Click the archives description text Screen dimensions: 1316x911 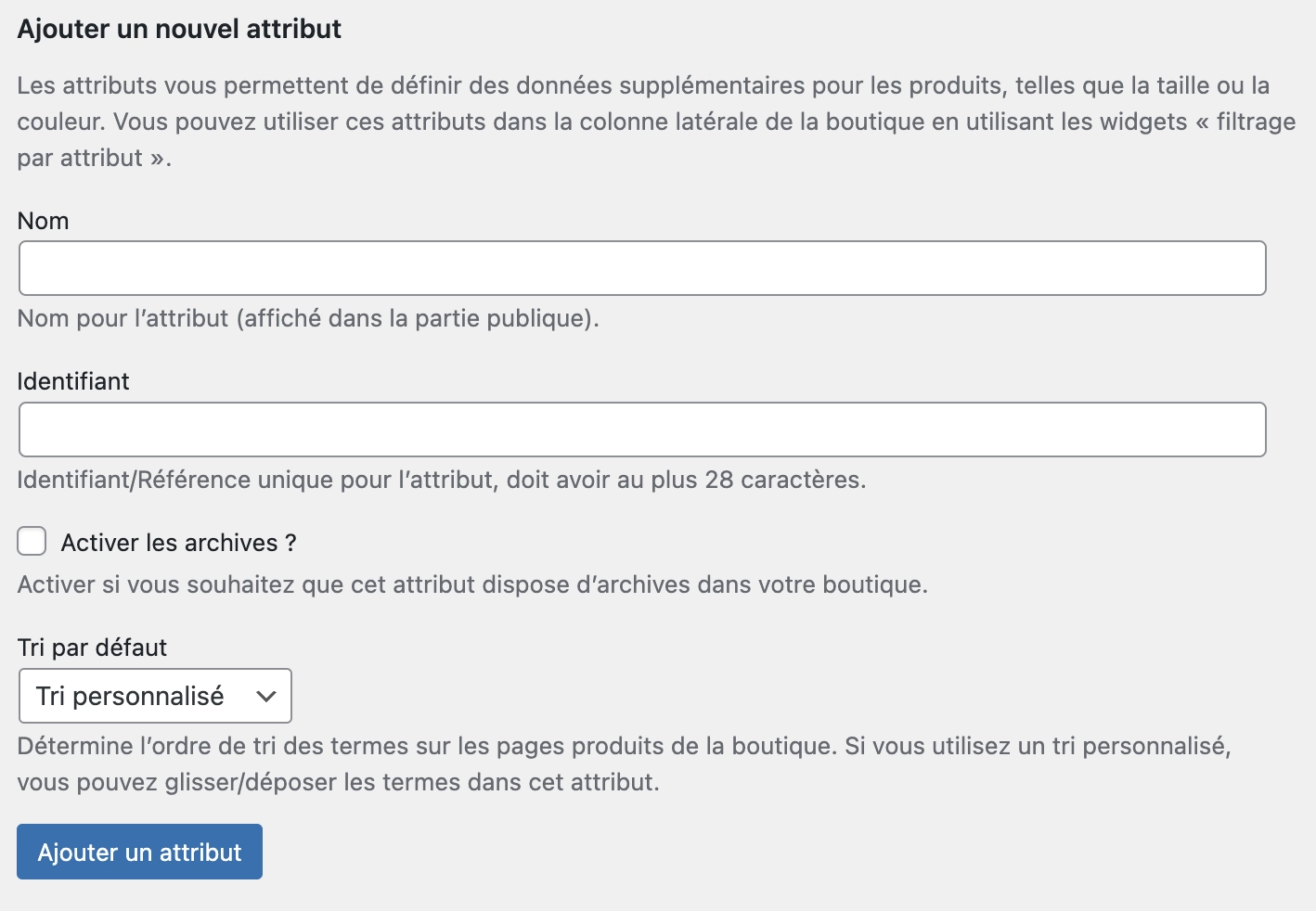coord(472,584)
